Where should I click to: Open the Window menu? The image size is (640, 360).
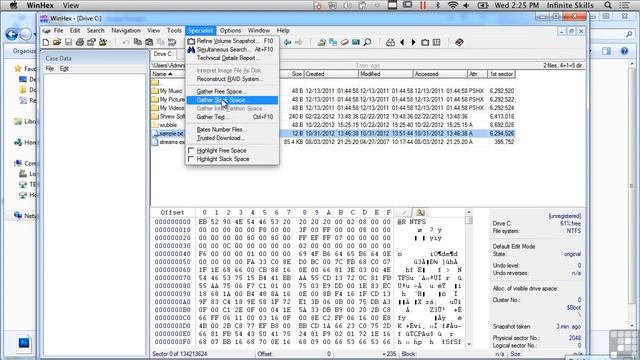(x=259, y=30)
